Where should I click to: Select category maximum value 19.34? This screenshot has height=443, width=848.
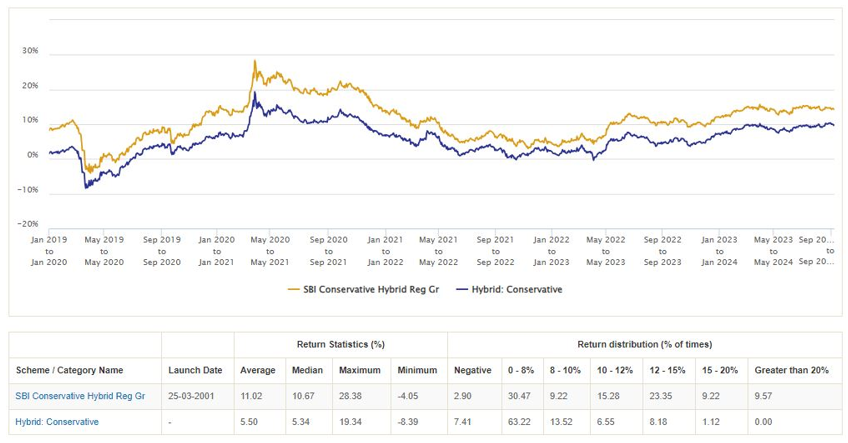[350, 422]
